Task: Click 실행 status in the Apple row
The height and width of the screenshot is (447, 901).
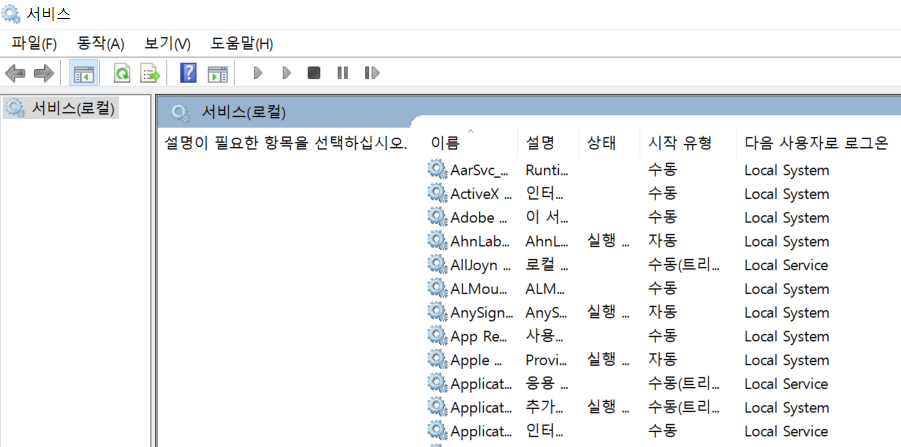Action: pyautogui.click(x=608, y=360)
